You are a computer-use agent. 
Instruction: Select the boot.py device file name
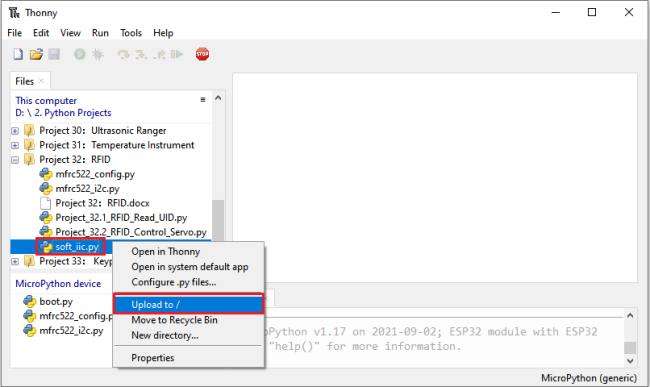coord(56,302)
